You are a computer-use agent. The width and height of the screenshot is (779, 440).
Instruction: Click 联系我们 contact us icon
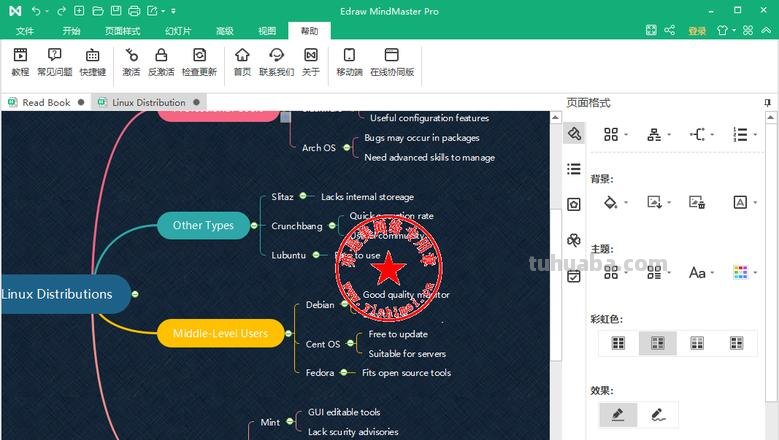pyautogui.click(x=277, y=62)
